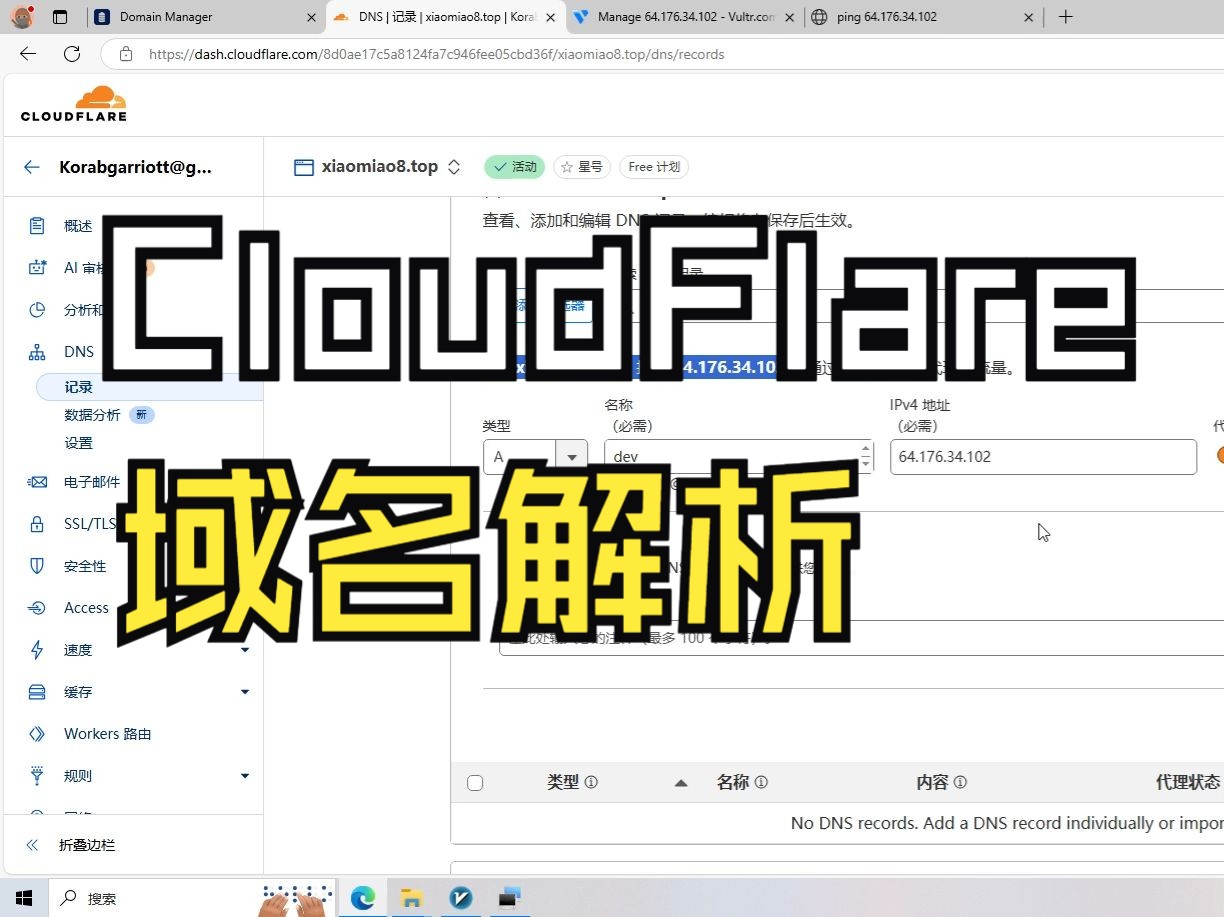This screenshot has width=1224, height=917.
Task: Click the 内容 column info icon
Action: click(960, 782)
